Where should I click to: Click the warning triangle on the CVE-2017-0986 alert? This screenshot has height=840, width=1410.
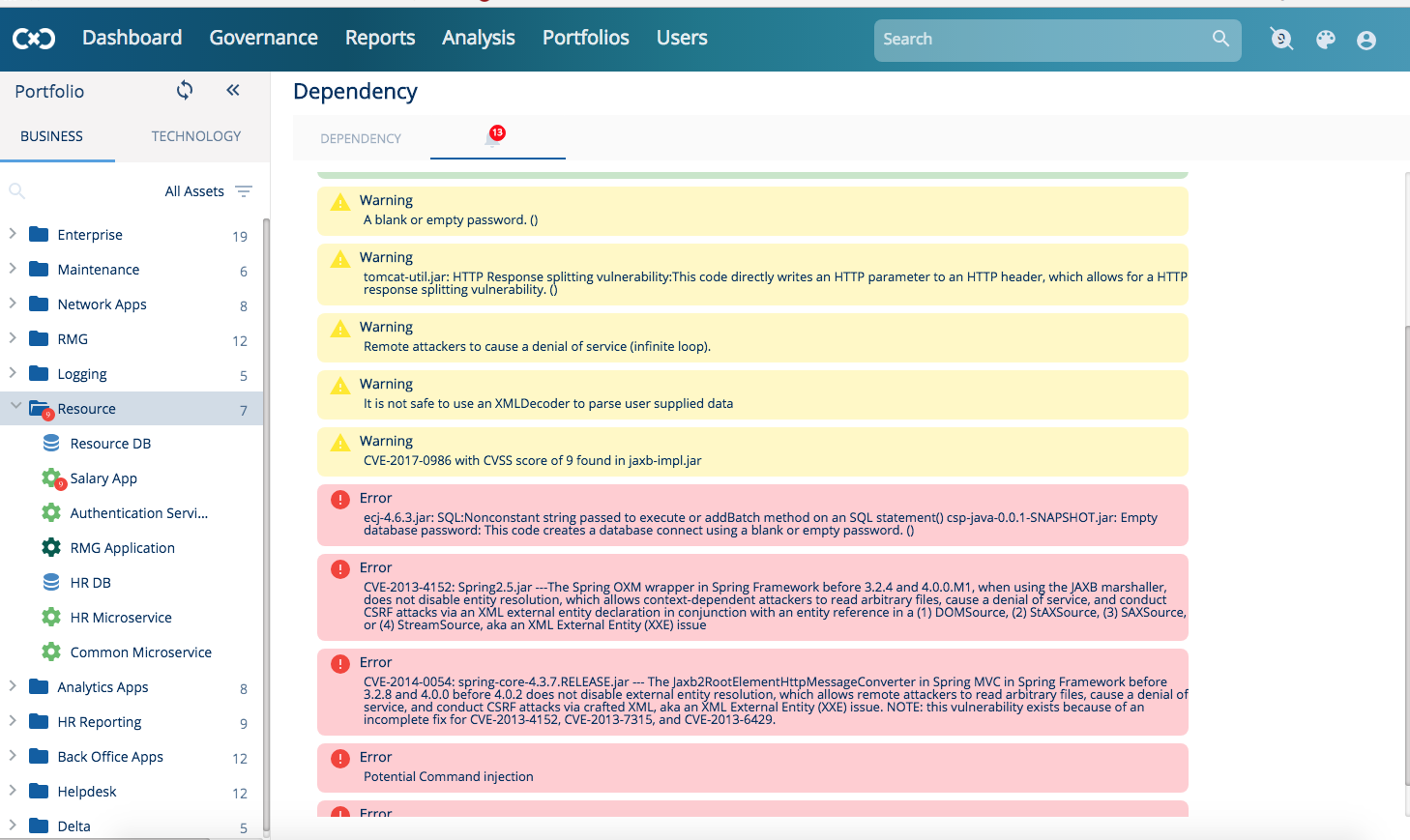pyautogui.click(x=338, y=440)
